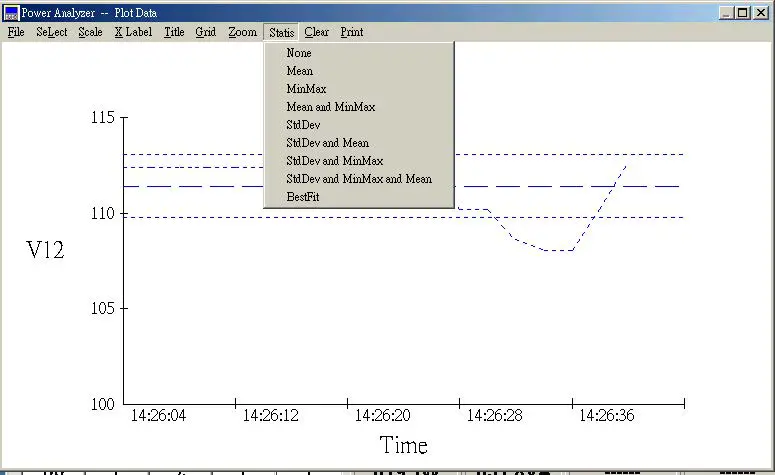Image resolution: width=775 pixels, height=475 pixels.
Task: Click the Print menu item
Action: tap(352, 32)
